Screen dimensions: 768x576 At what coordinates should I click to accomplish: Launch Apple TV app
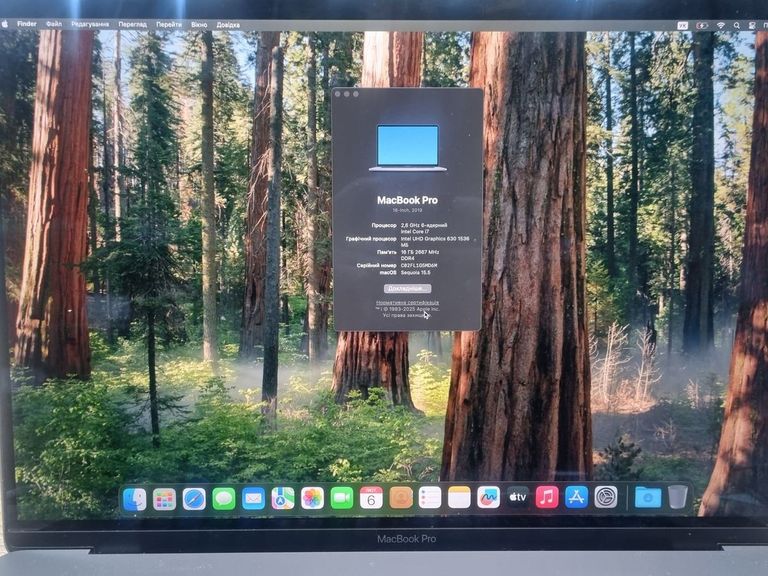[518, 497]
